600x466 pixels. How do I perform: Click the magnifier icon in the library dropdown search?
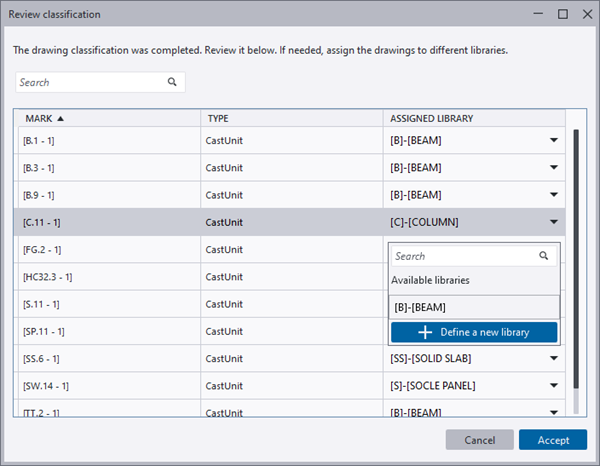pos(543,256)
